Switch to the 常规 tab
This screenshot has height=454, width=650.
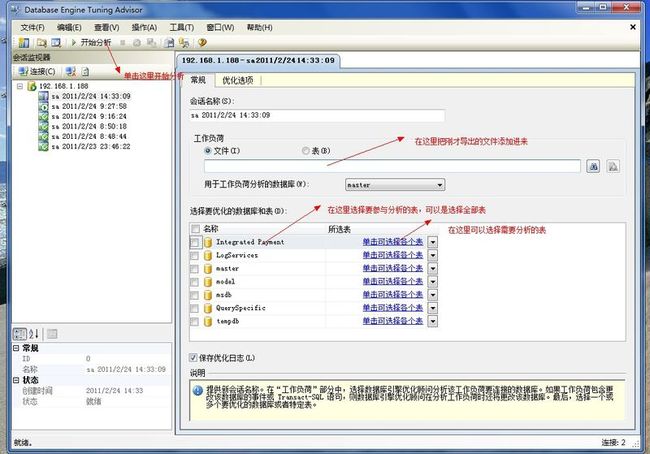(x=198, y=80)
